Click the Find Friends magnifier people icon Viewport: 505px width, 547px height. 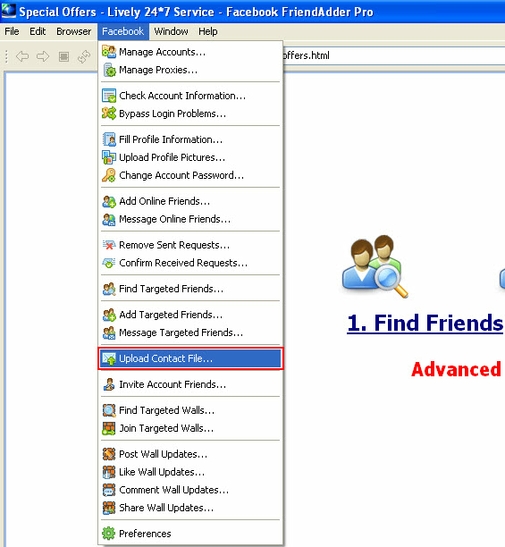click(x=375, y=266)
